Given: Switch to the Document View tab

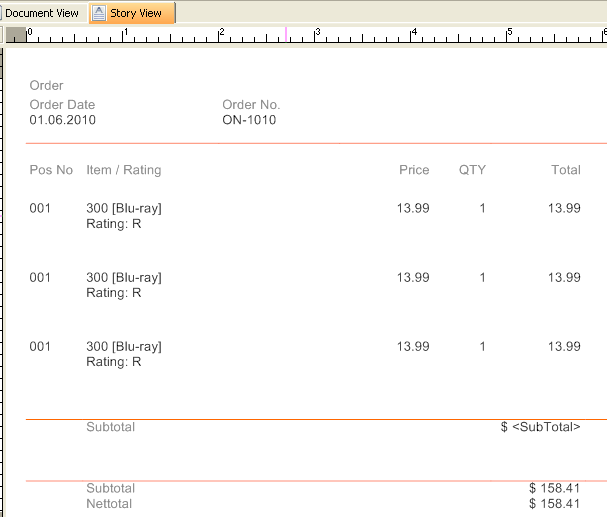Looking at the screenshot, I should tap(42, 13).
